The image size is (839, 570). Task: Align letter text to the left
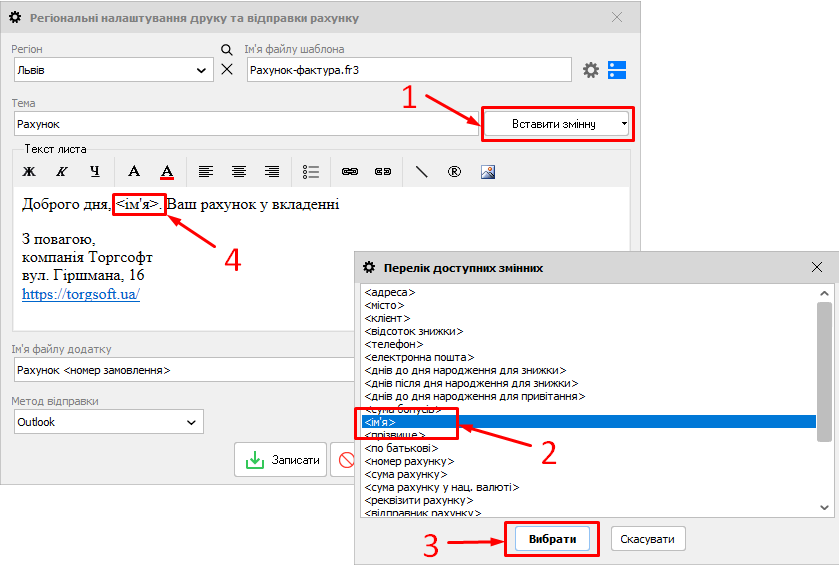205,171
